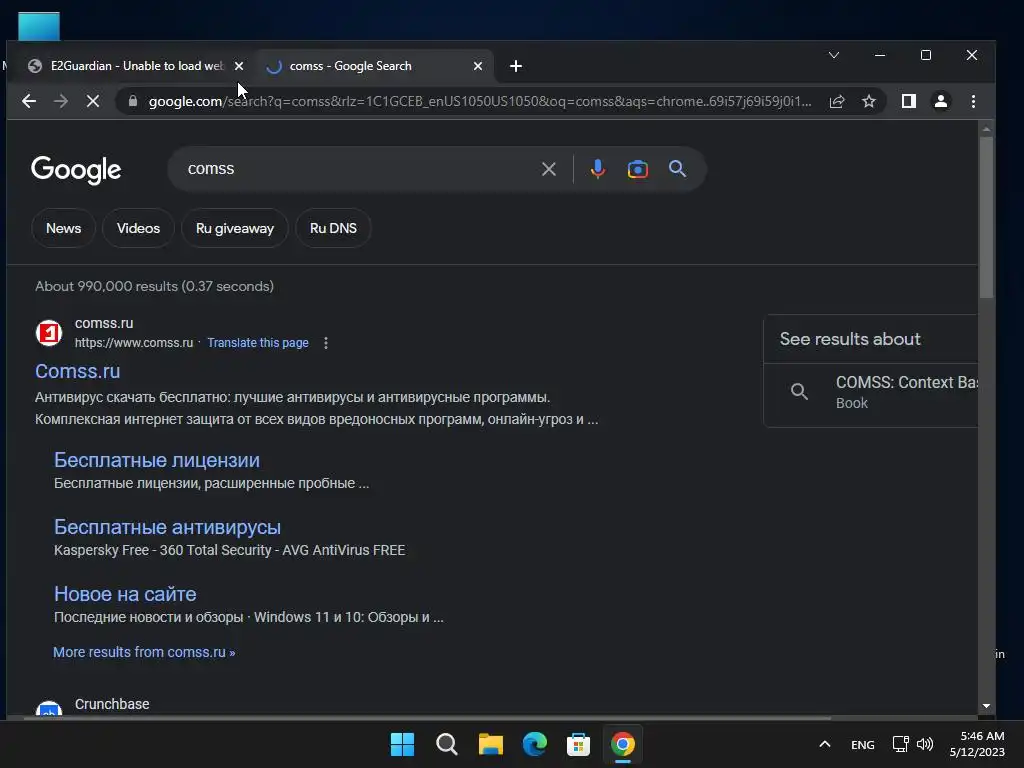Open the volume tray icon
This screenshot has width=1024, height=768.
925,744
